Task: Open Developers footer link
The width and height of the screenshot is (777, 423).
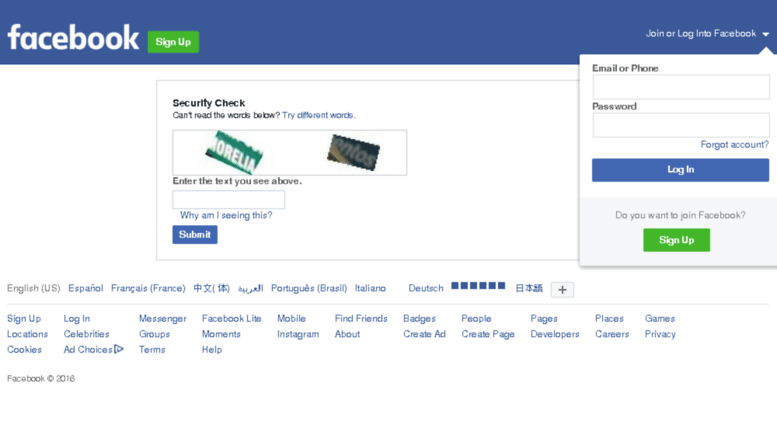Action: (555, 334)
